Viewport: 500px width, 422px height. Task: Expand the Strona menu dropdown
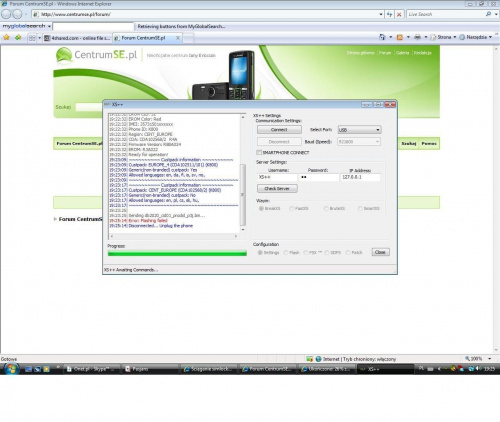pos(455,37)
